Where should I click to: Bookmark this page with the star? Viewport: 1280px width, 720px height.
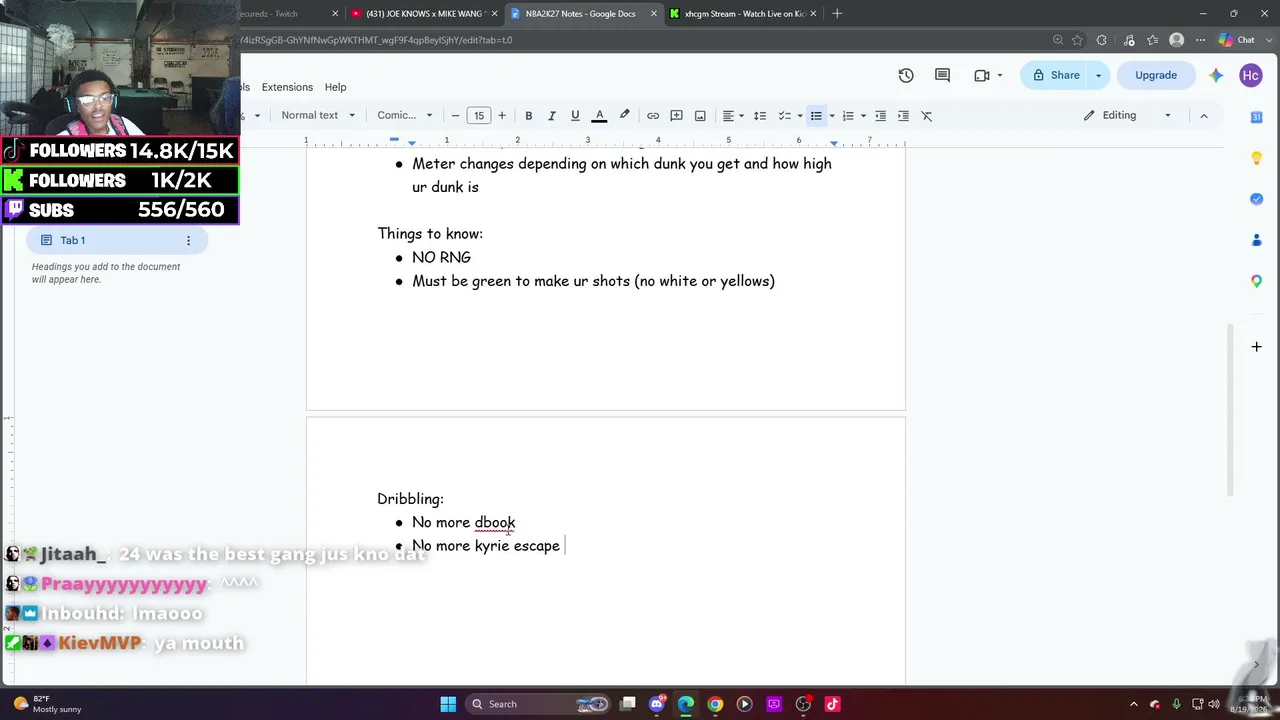[1077, 40]
